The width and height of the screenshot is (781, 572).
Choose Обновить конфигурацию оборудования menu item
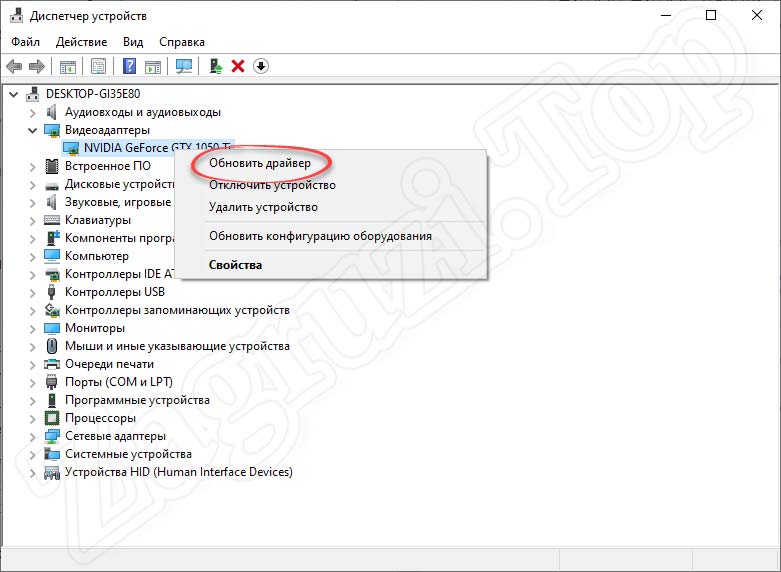(x=320, y=236)
